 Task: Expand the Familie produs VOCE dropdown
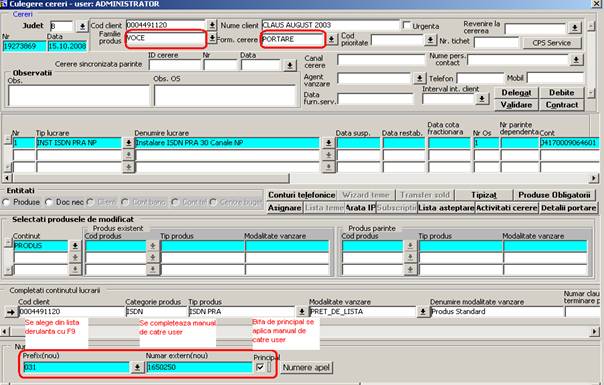coord(212,38)
